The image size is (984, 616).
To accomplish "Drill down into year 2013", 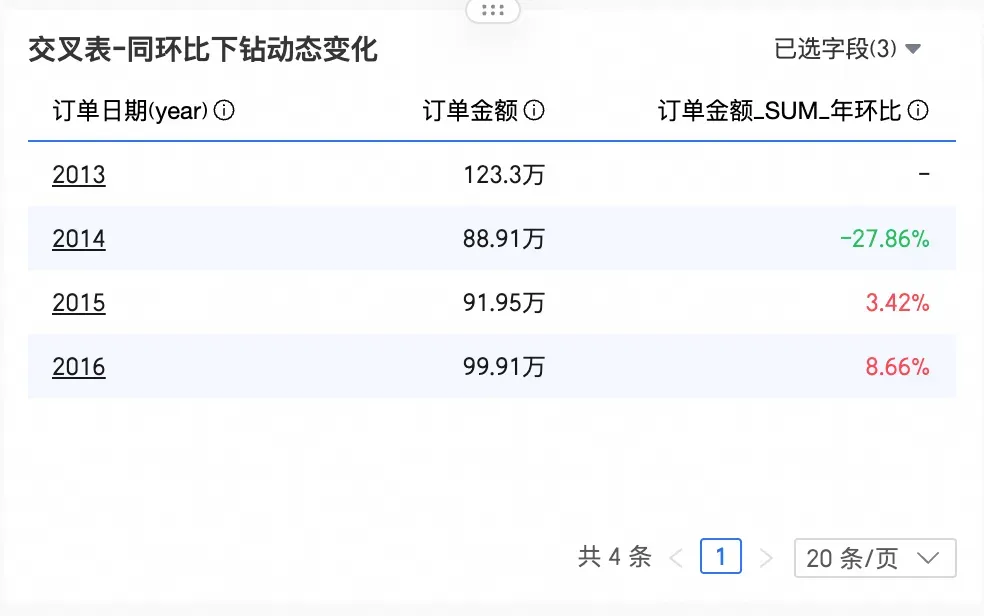I will (x=78, y=174).
